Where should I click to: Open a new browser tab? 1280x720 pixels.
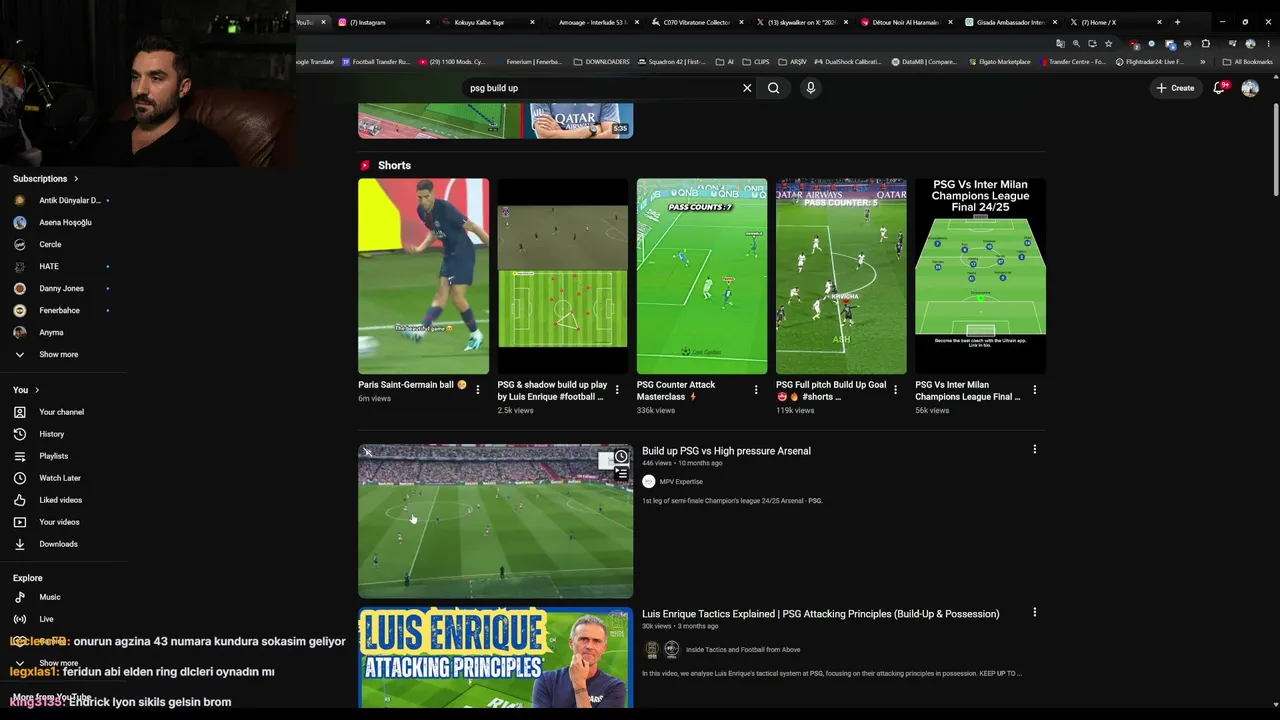(x=1177, y=22)
